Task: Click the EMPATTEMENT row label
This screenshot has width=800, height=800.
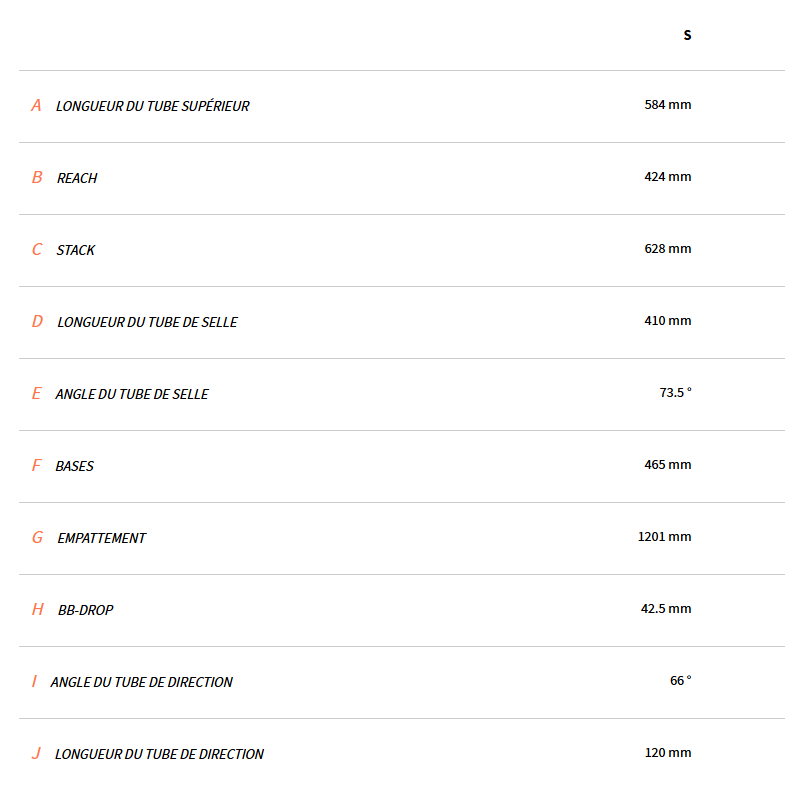Action: 101,538
